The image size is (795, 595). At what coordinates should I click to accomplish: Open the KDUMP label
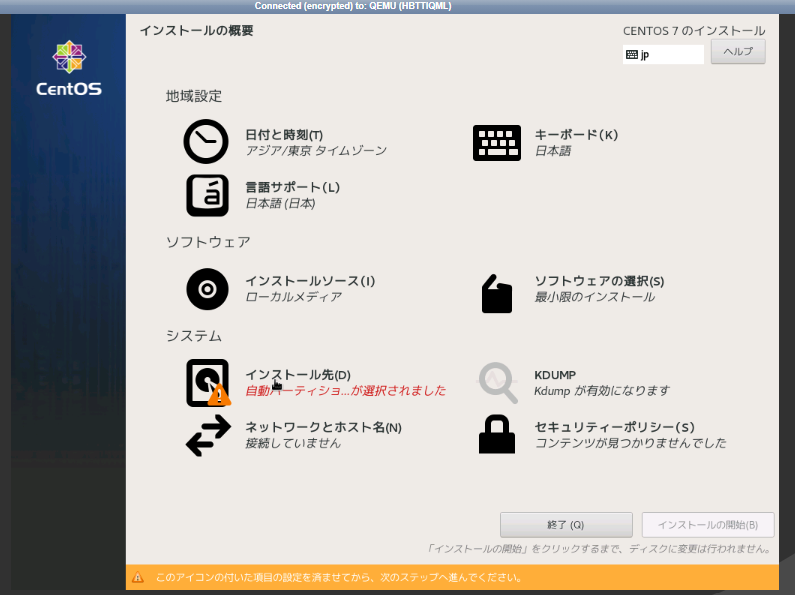(555, 375)
